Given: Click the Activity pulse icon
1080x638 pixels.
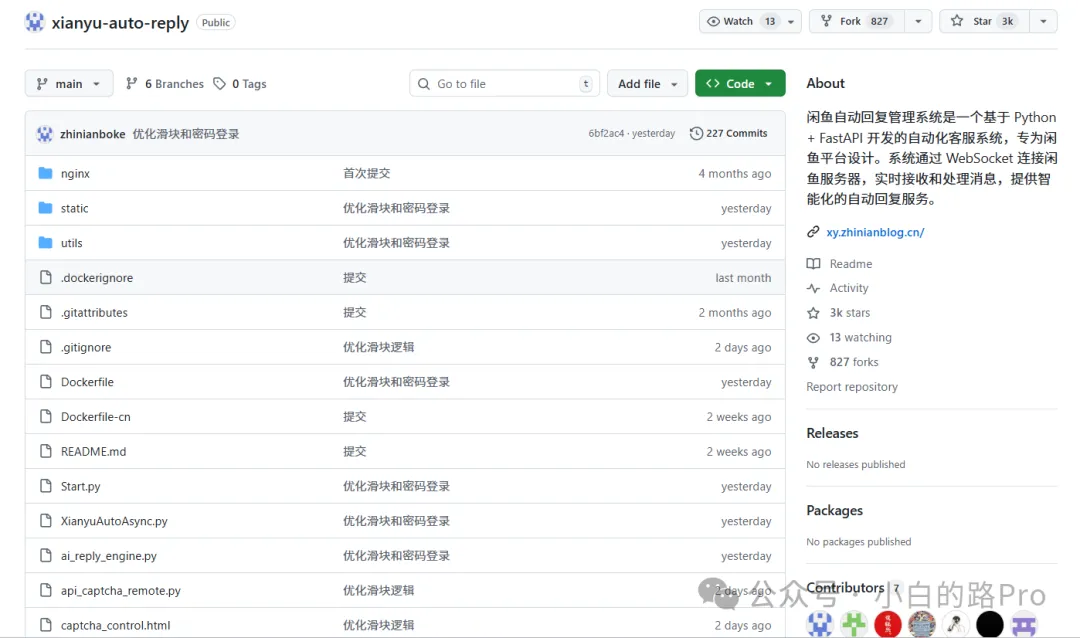Looking at the screenshot, I should [x=813, y=288].
